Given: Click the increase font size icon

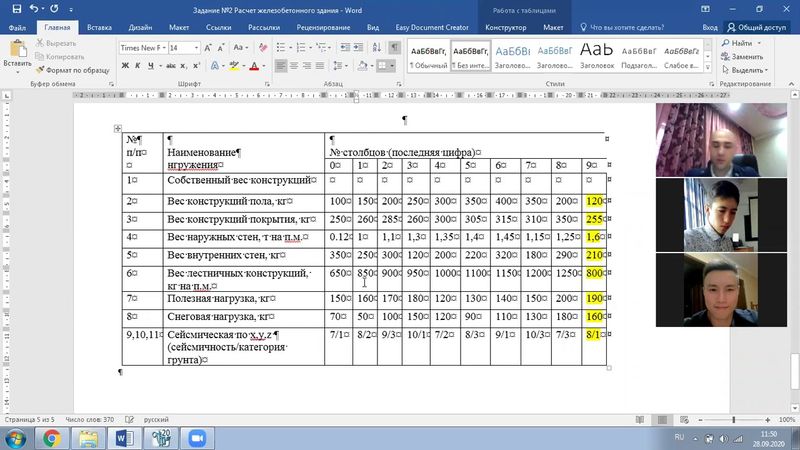Looking at the screenshot, I should click(x=209, y=47).
